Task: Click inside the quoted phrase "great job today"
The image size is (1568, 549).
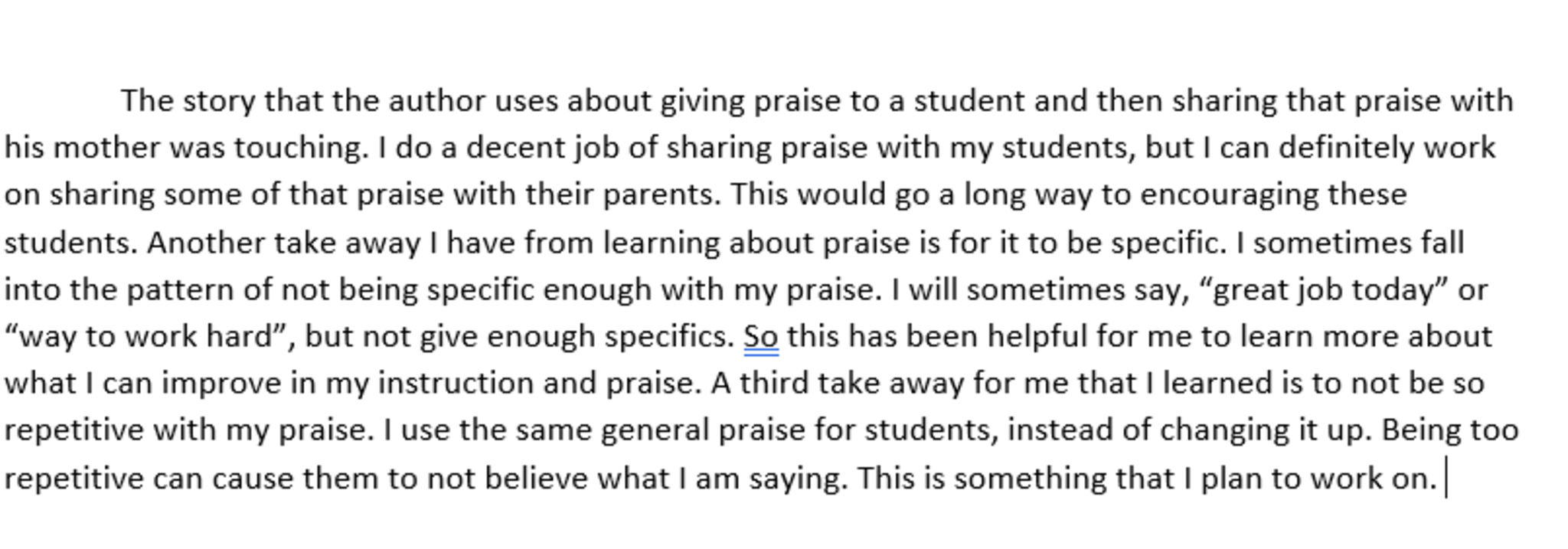Action: tap(1323, 290)
